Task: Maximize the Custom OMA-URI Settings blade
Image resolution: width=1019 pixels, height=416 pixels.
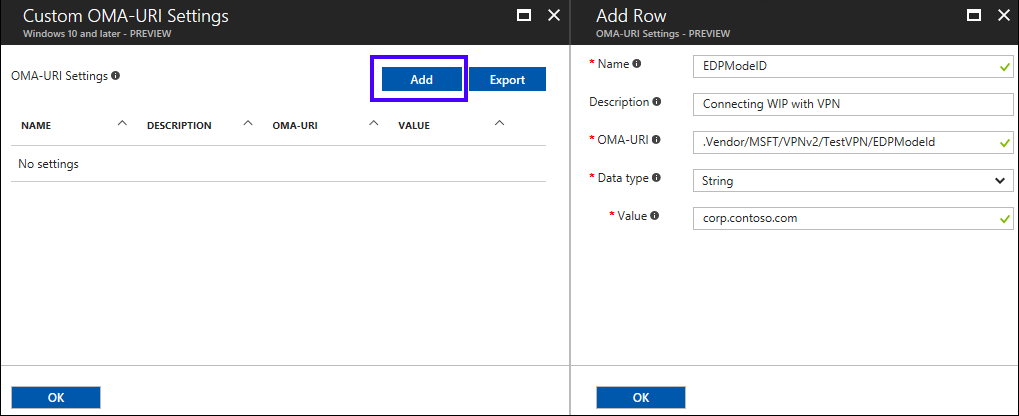Action: click(523, 16)
